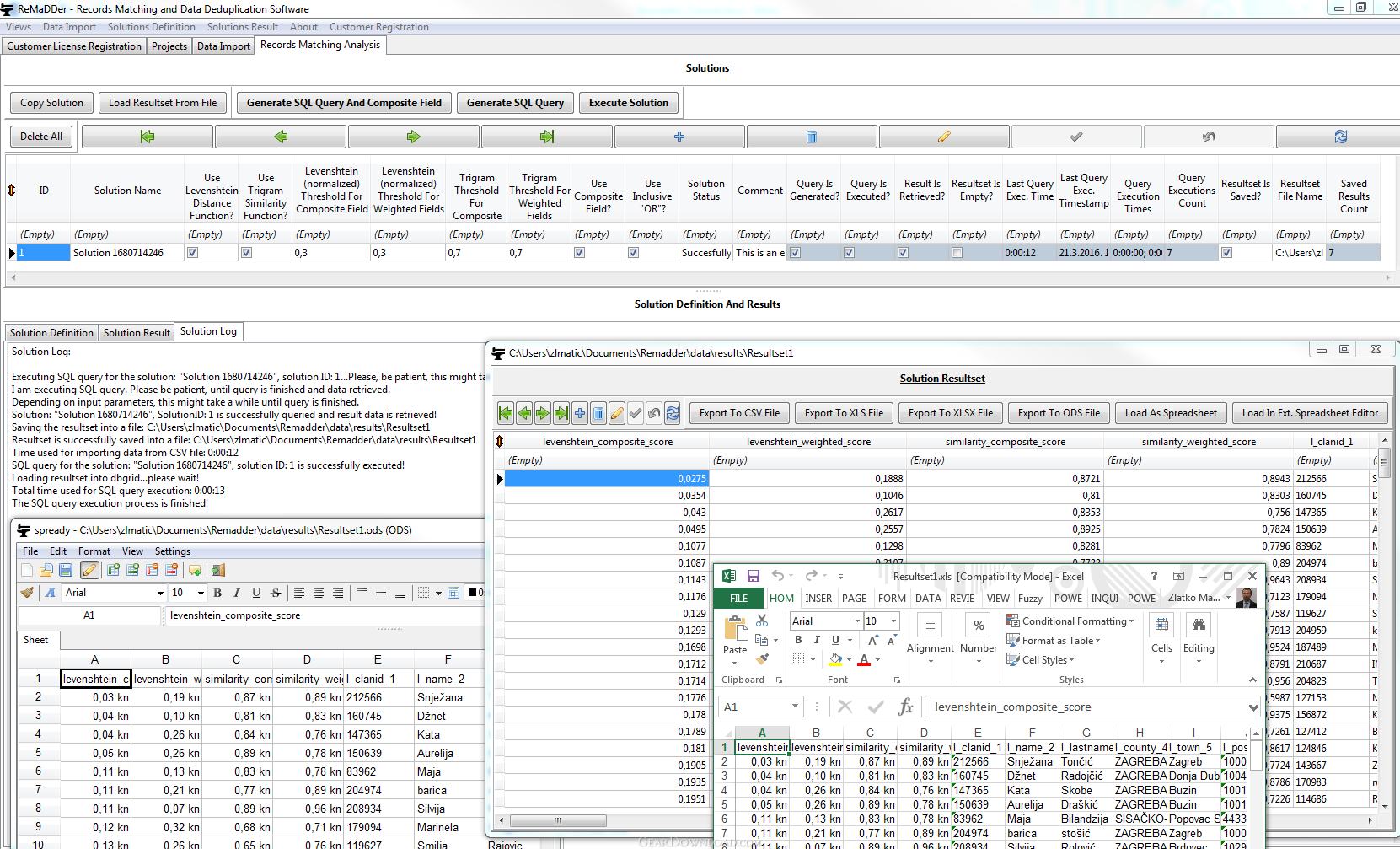Toggle Query Is Generated checkbox
The width and height of the screenshot is (1400, 849).
coord(796,253)
